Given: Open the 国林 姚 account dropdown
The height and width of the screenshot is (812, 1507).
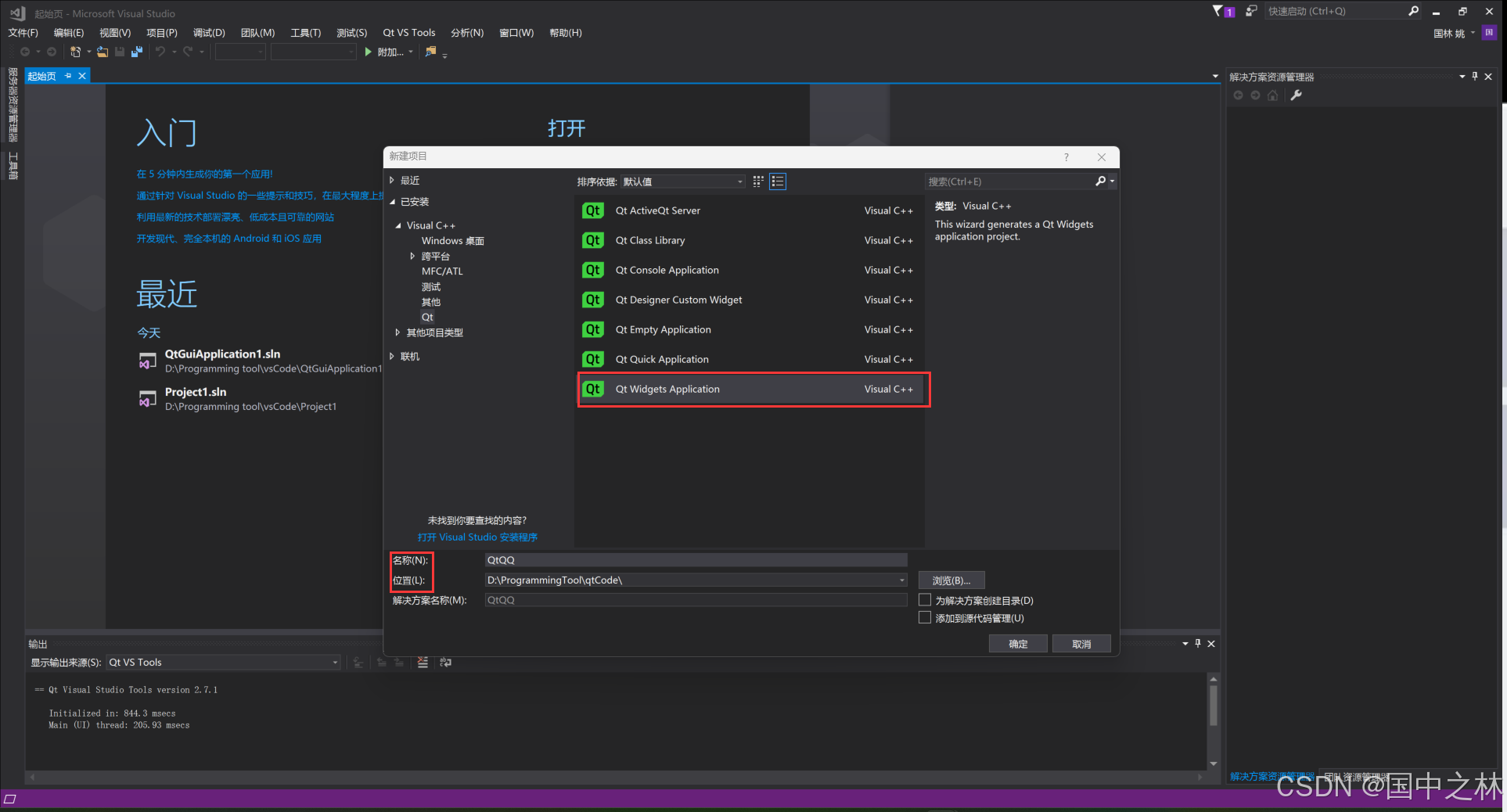Looking at the screenshot, I should [x=1453, y=33].
